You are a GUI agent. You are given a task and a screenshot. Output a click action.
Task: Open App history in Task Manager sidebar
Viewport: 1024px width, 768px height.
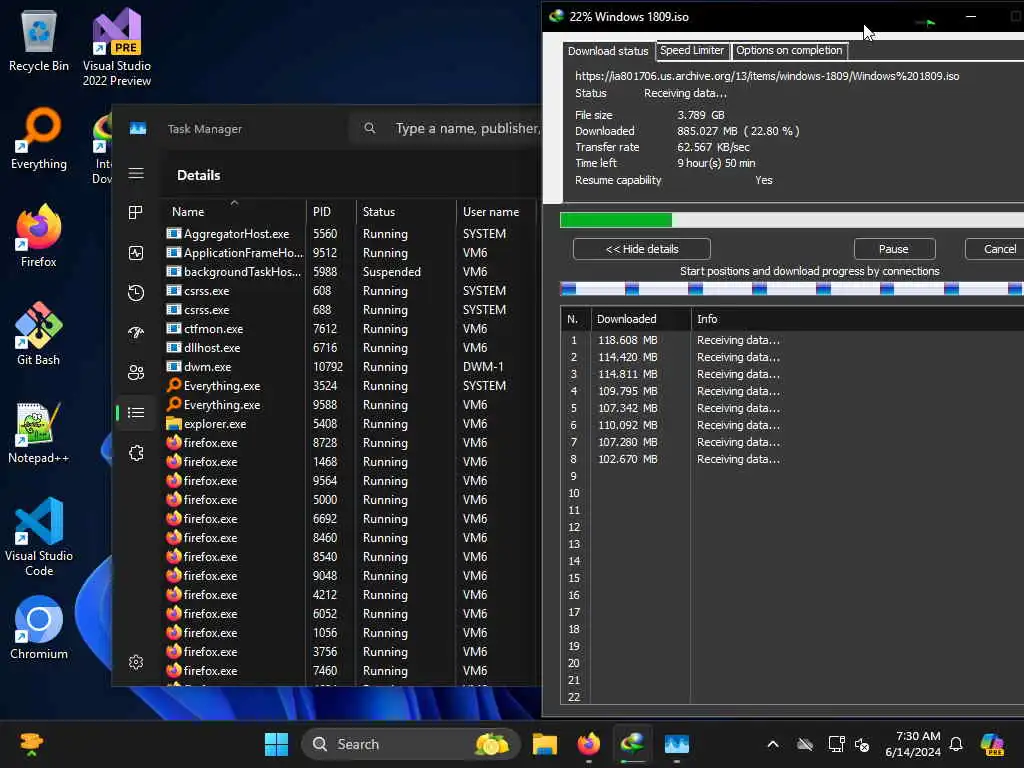(x=136, y=293)
